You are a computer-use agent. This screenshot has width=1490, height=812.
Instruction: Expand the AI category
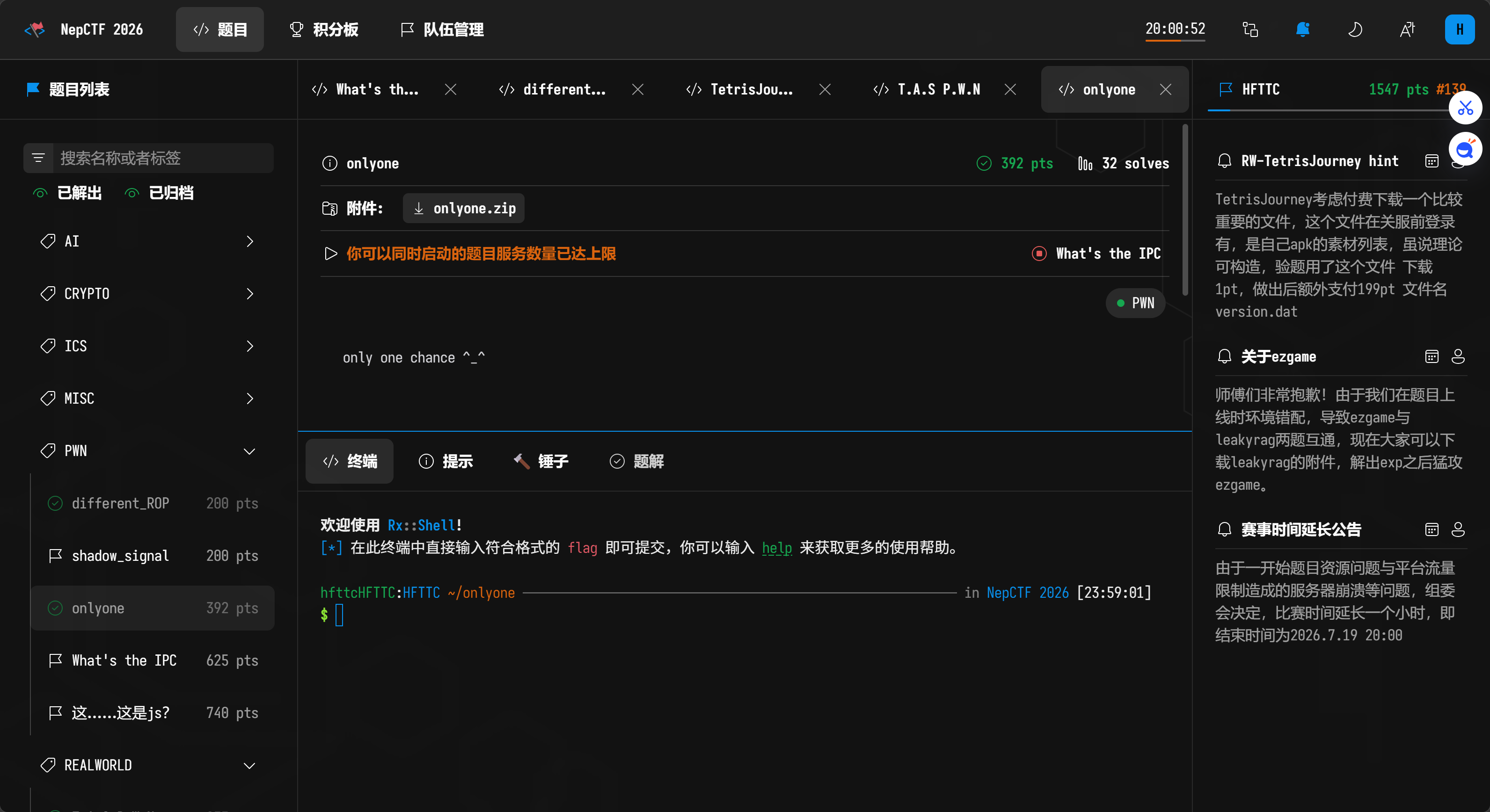[x=148, y=241]
